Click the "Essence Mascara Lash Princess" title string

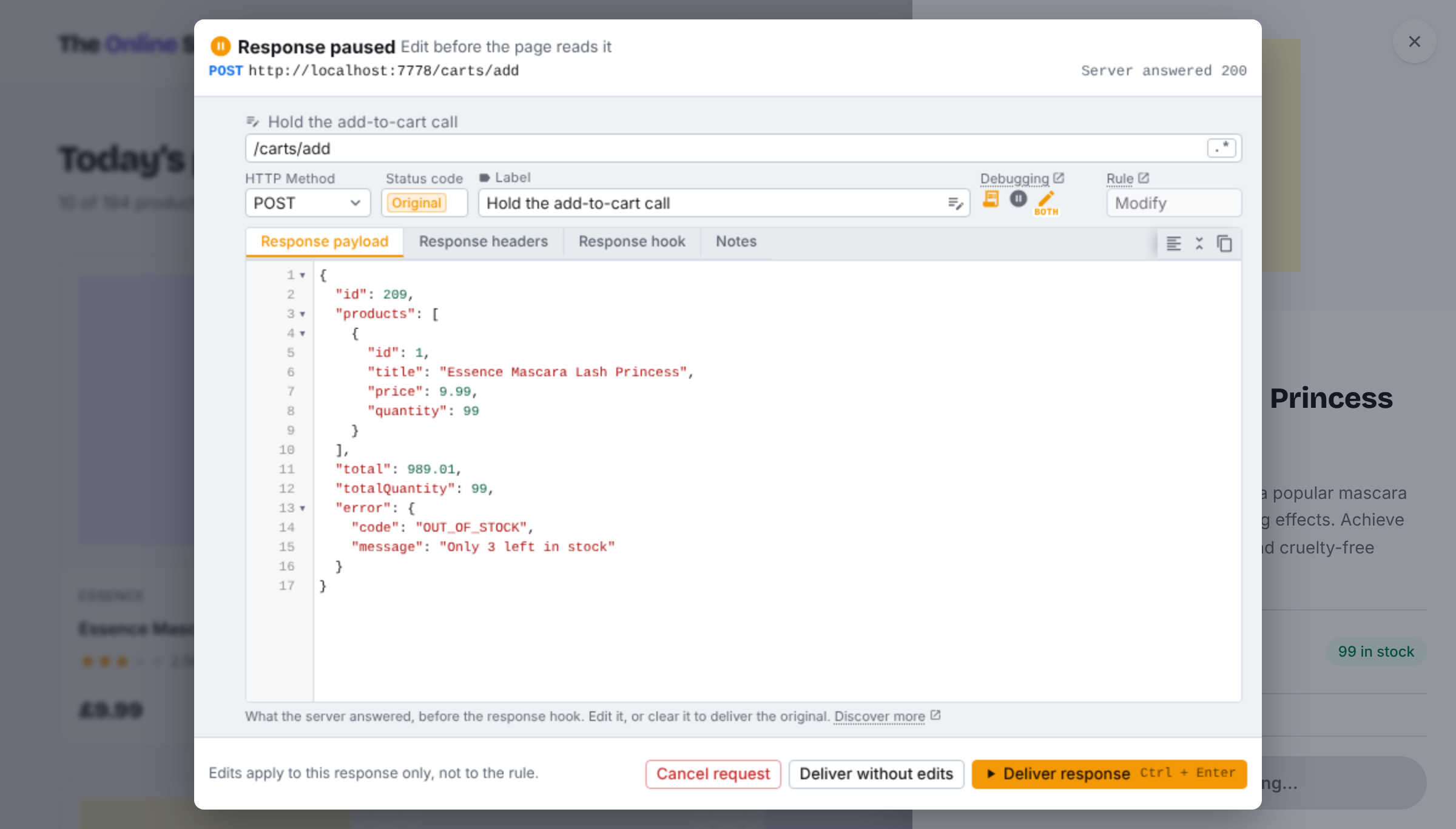[563, 372]
